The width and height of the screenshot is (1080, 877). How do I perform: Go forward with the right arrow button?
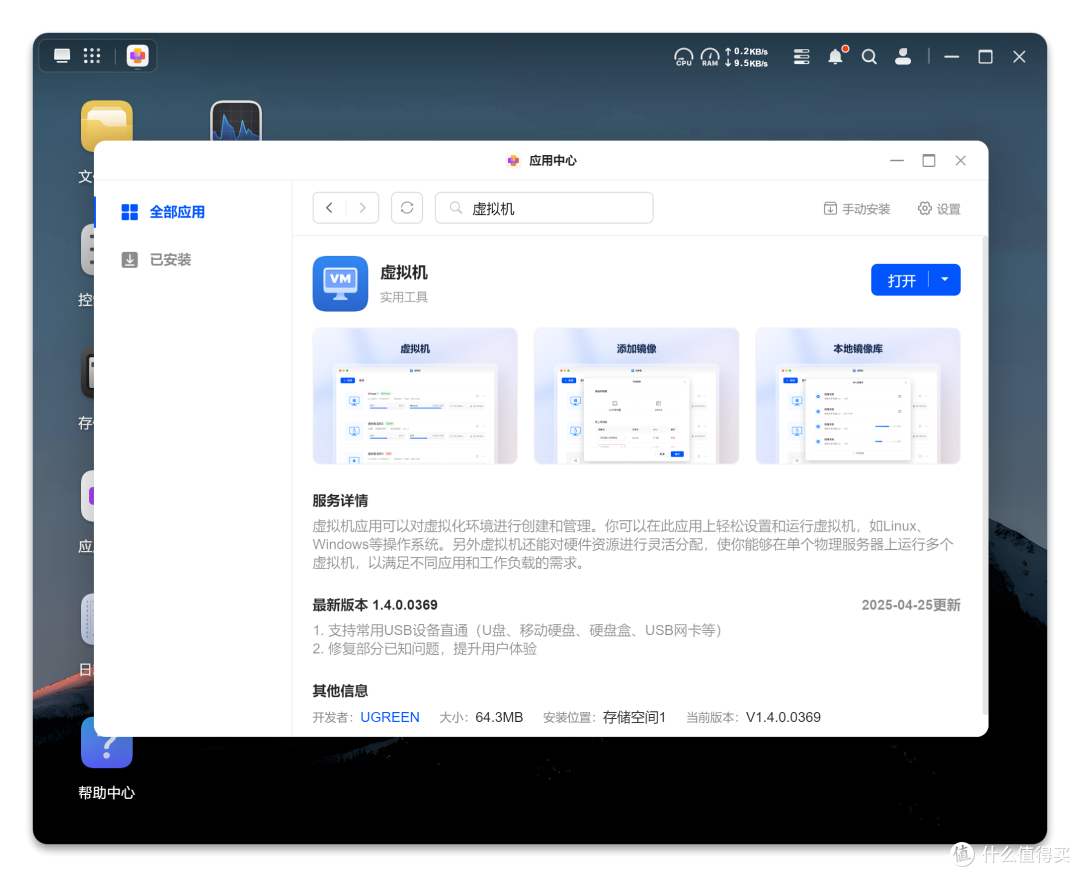coord(362,208)
